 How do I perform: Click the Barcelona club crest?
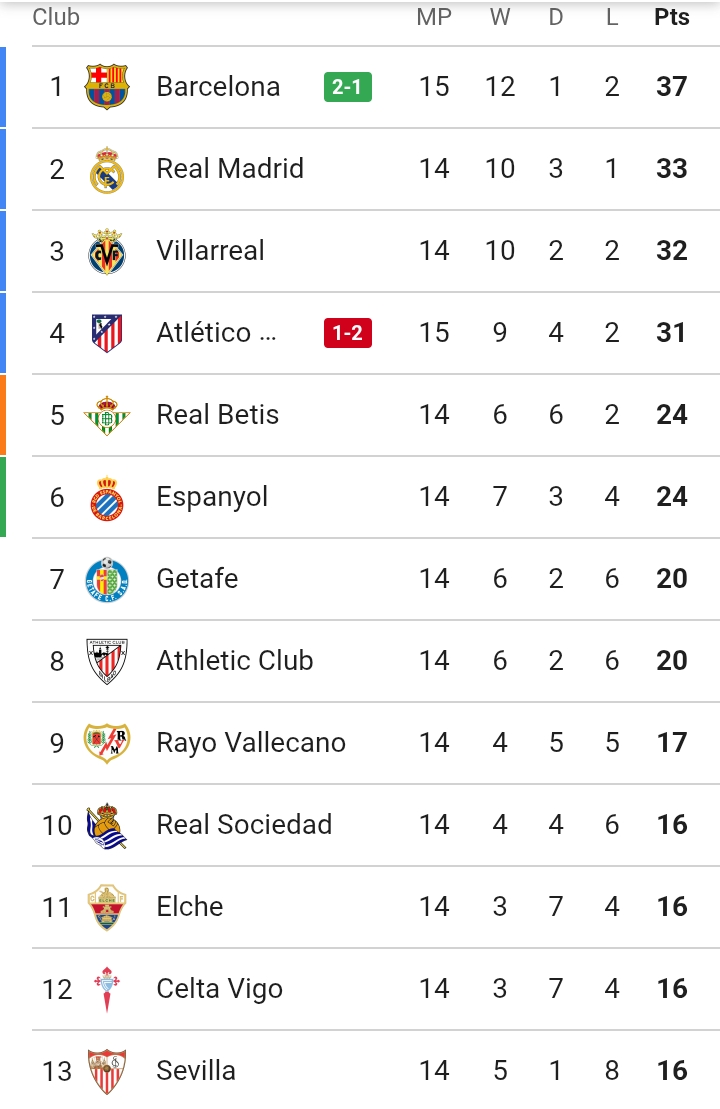107,87
